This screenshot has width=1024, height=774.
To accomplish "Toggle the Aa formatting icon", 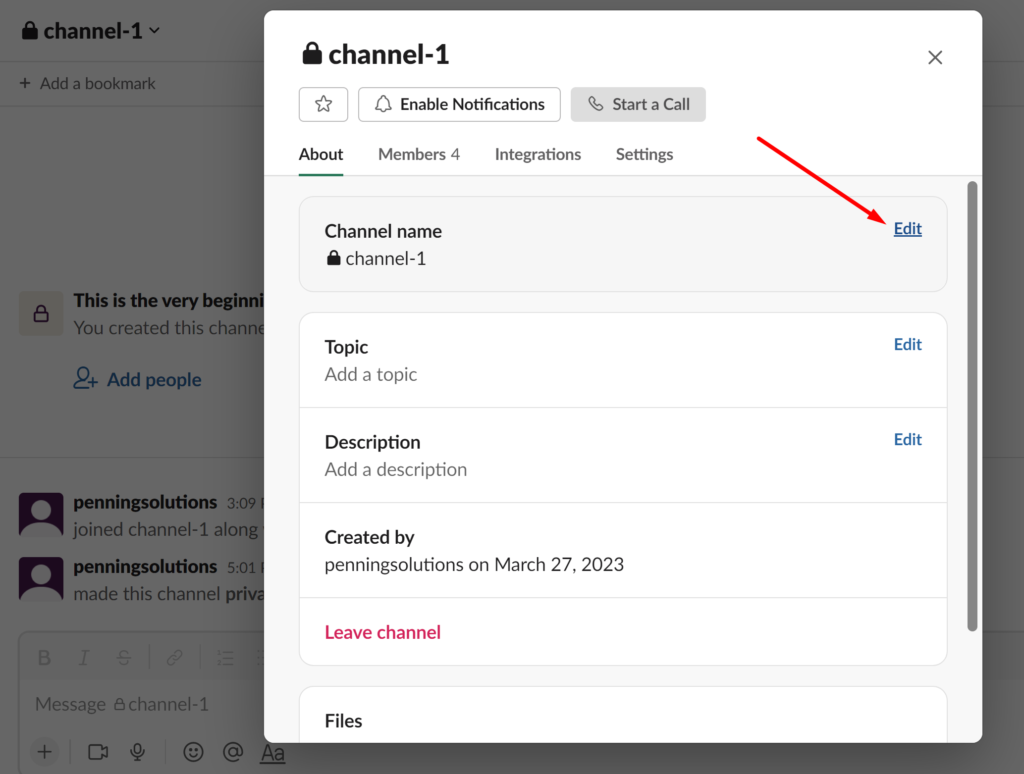I will pos(273,753).
